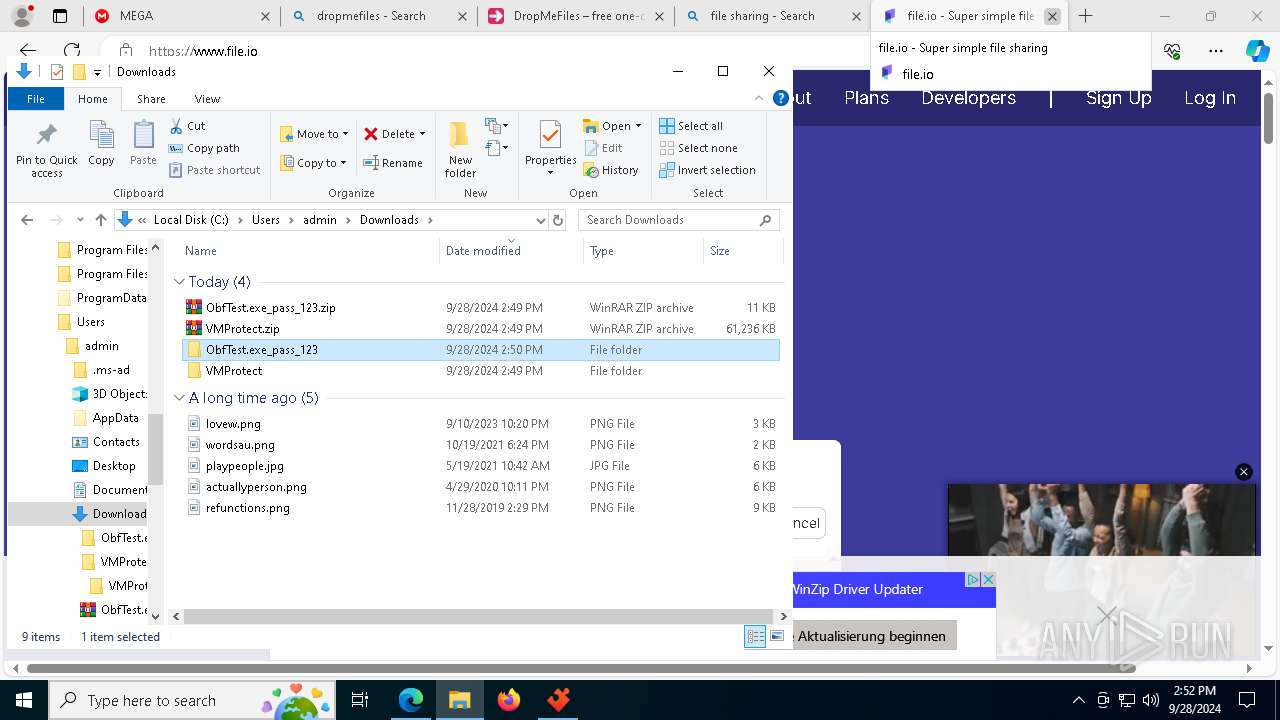Click the Cut scissors command

click(188, 126)
